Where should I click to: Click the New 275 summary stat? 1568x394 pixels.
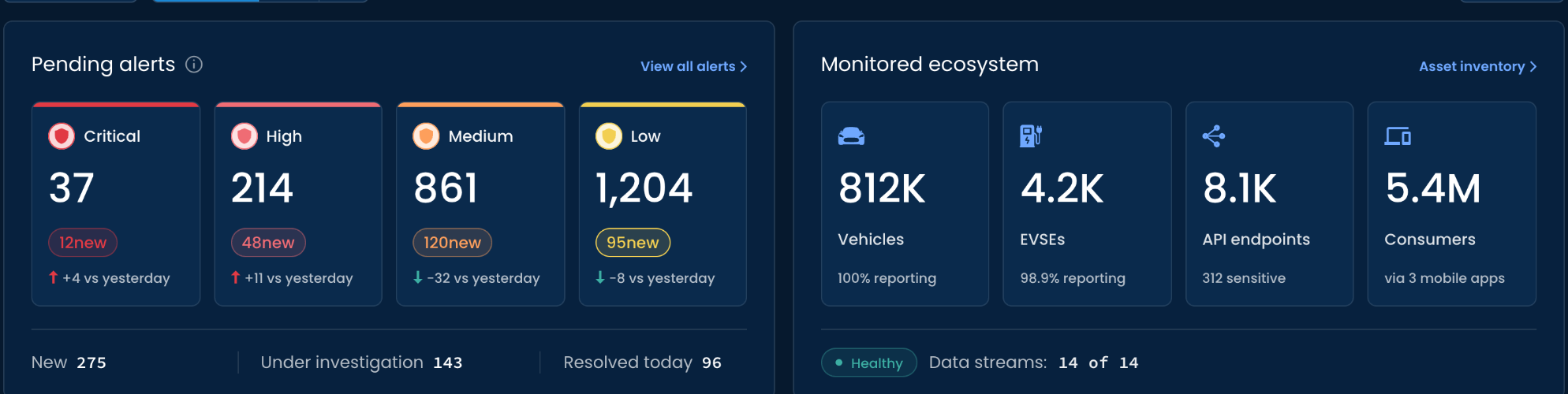click(69, 362)
